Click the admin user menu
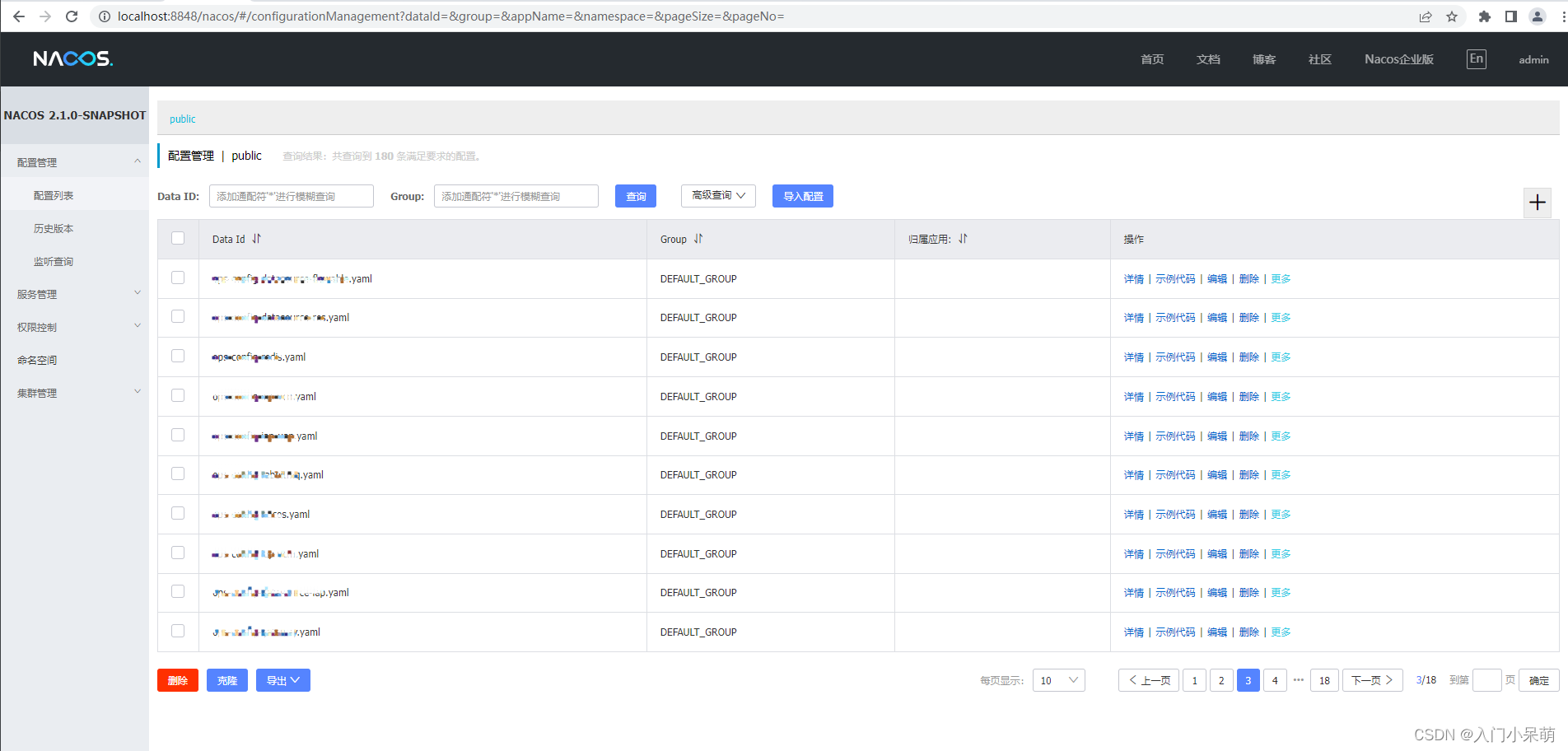 coord(1533,59)
